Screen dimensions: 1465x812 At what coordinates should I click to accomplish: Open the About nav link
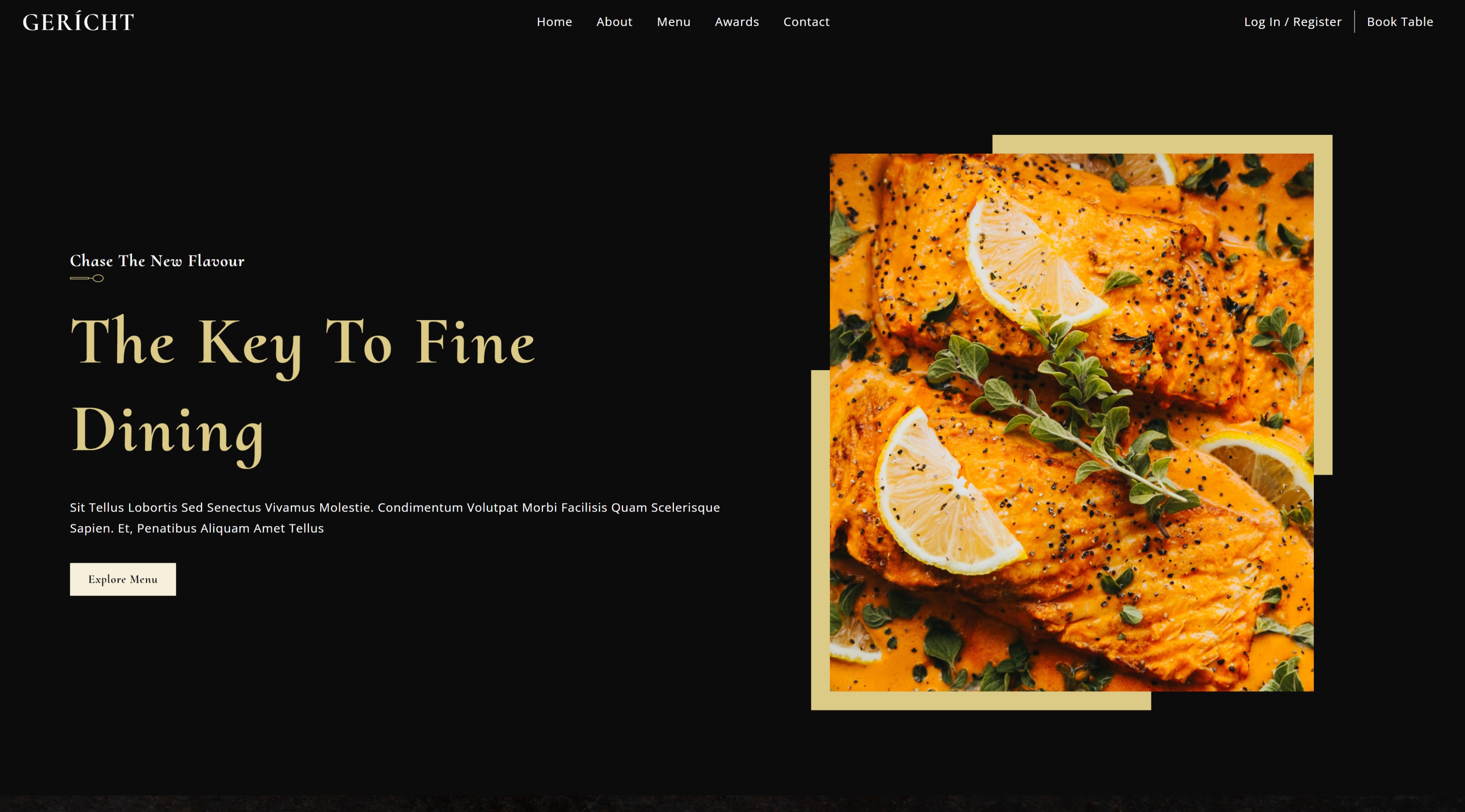coord(614,22)
